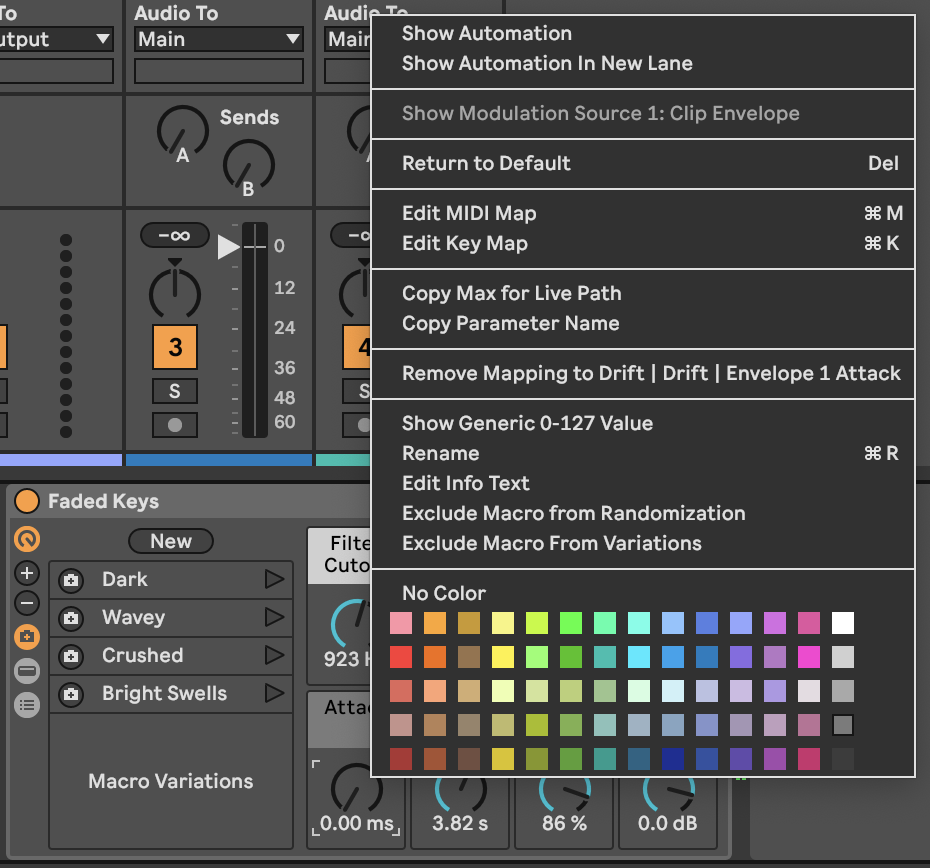The width and height of the screenshot is (930, 868).
Task: Pick the pure white color swatch
Action: click(x=843, y=623)
